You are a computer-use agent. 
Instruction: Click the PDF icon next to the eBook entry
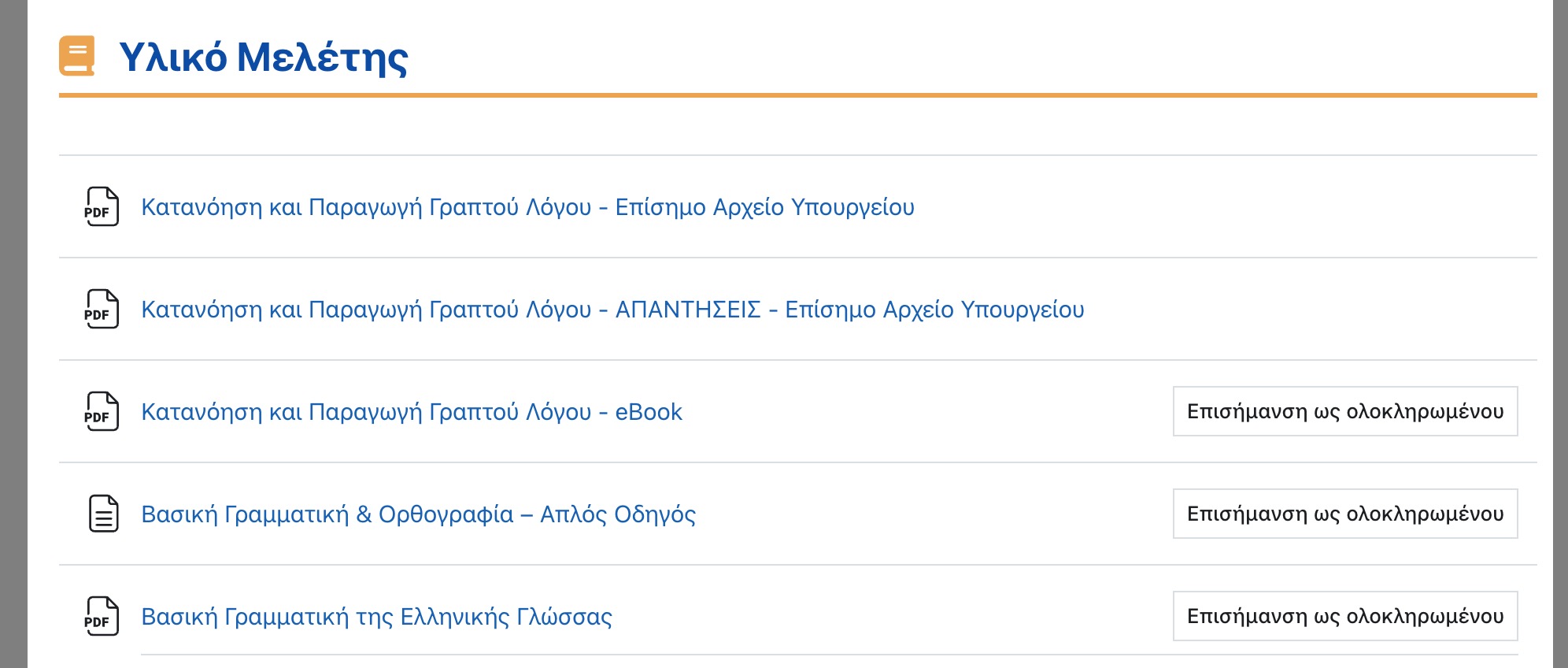pyautogui.click(x=102, y=411)
